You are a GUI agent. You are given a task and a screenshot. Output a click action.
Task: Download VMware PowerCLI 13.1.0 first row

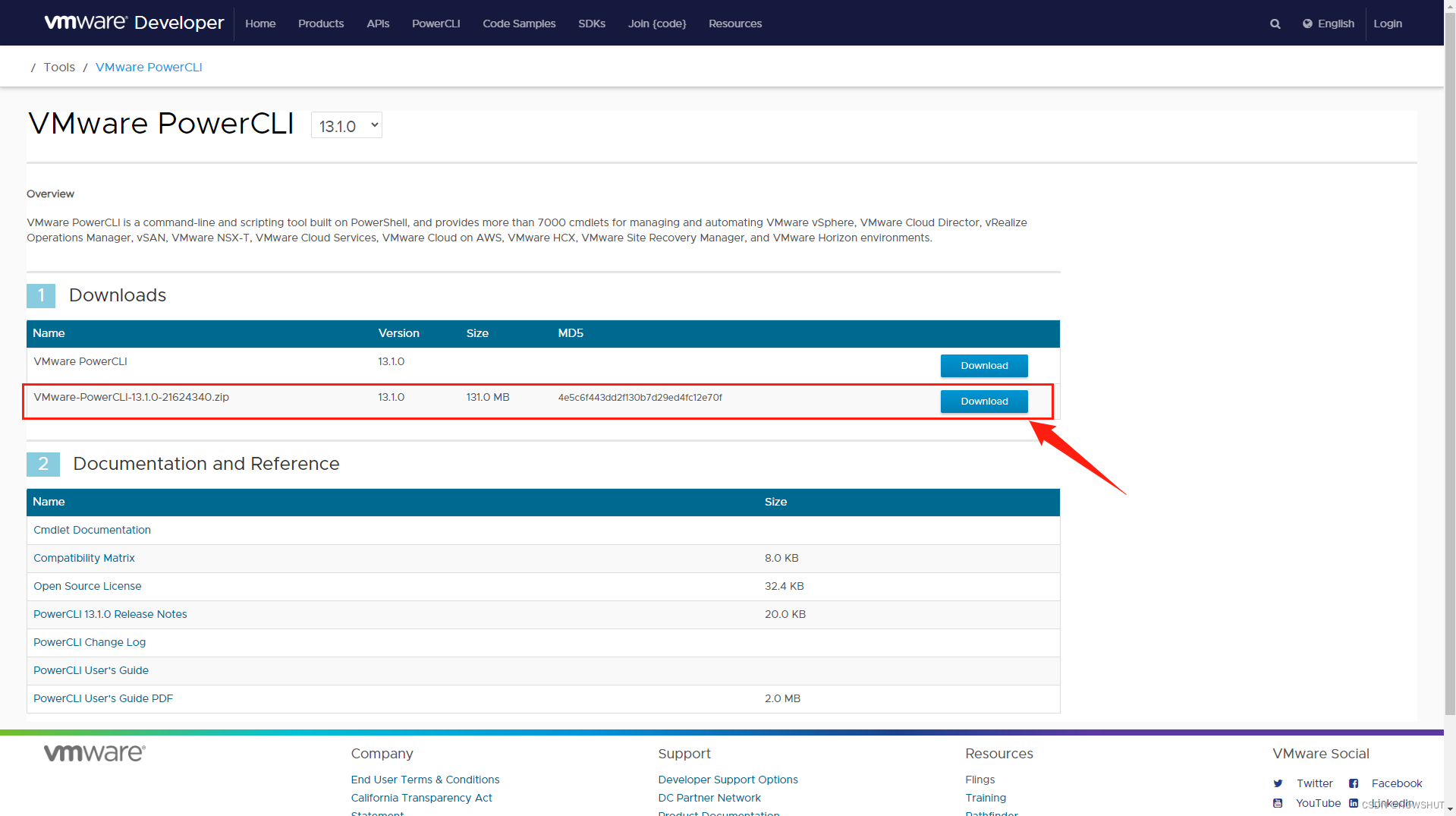click(984, 366)
